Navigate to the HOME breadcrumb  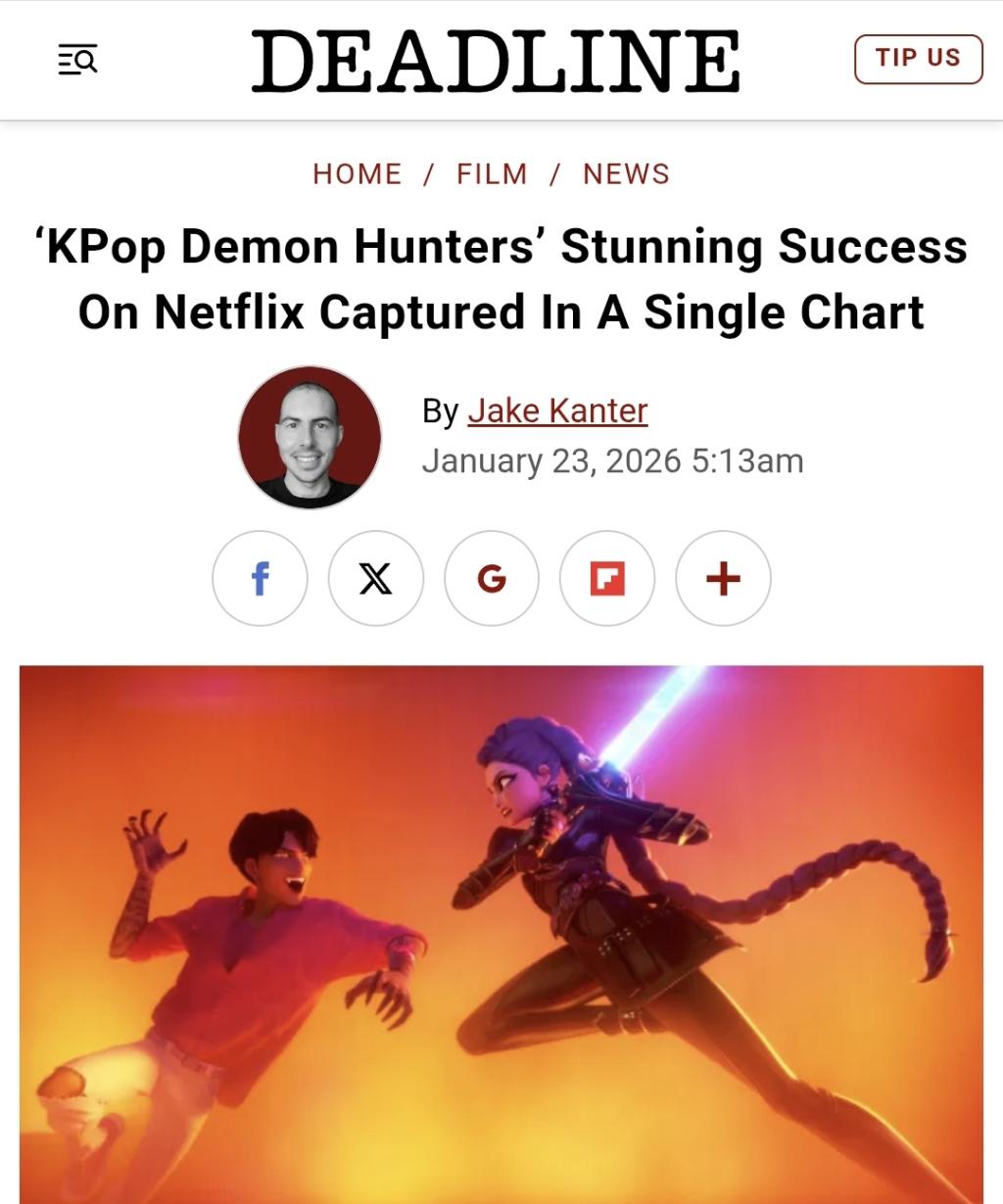[358, 174]
